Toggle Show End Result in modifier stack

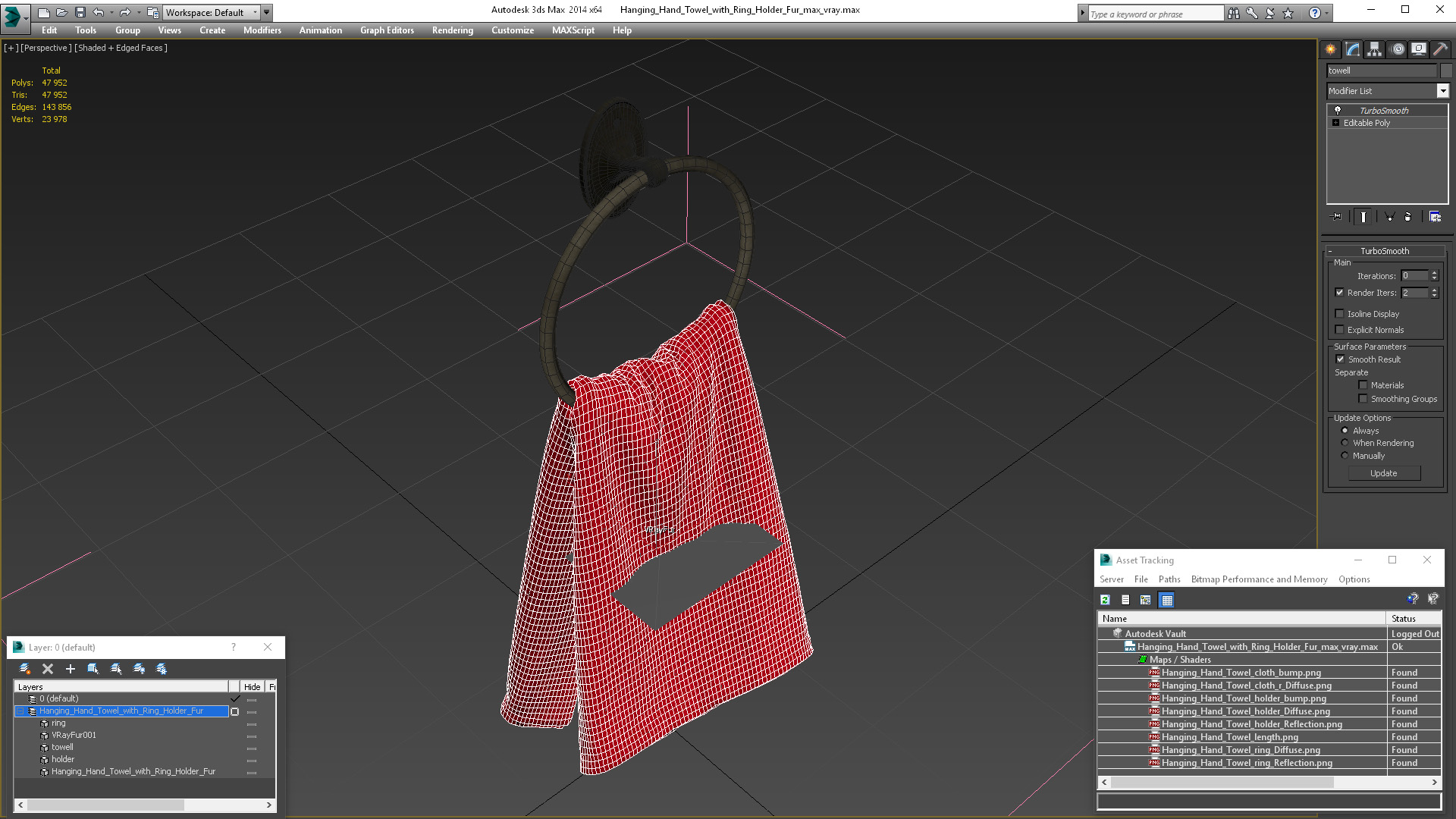(1363, 217)
